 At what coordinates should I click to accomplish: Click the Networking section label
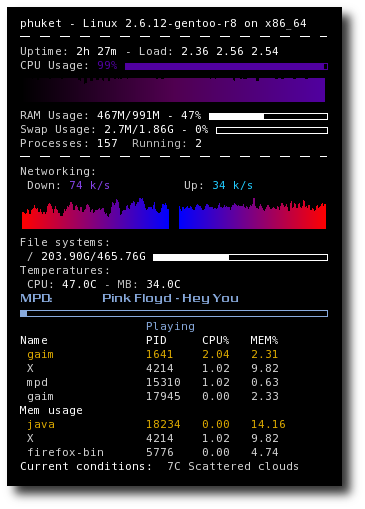click(x=58, y=171)
